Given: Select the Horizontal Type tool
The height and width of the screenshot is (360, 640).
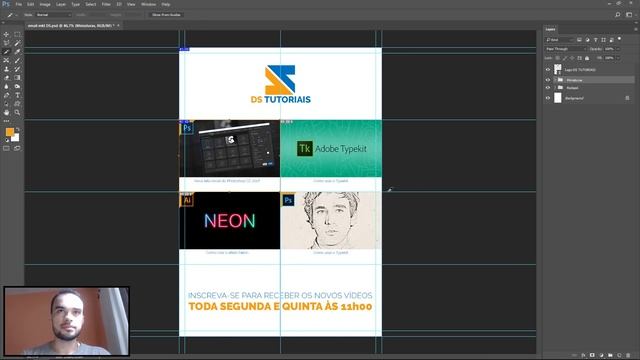Looking at the screenshot, I should [x=17, y=95].
